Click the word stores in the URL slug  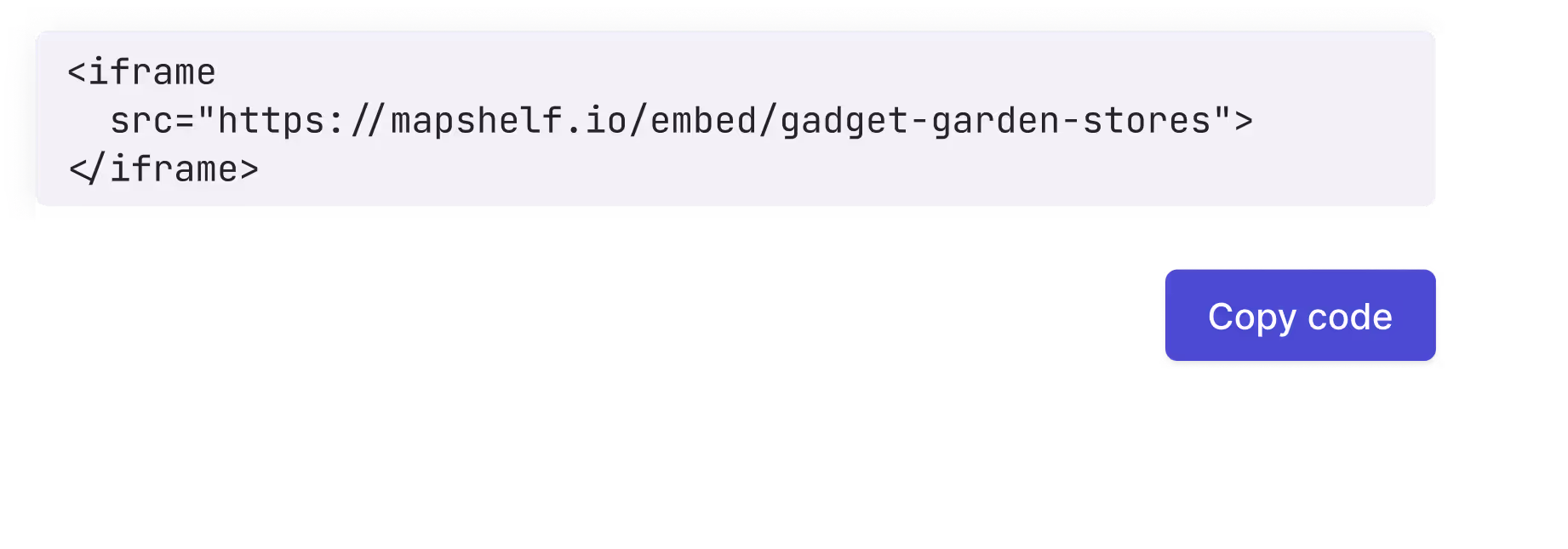tap(1147, 120)
